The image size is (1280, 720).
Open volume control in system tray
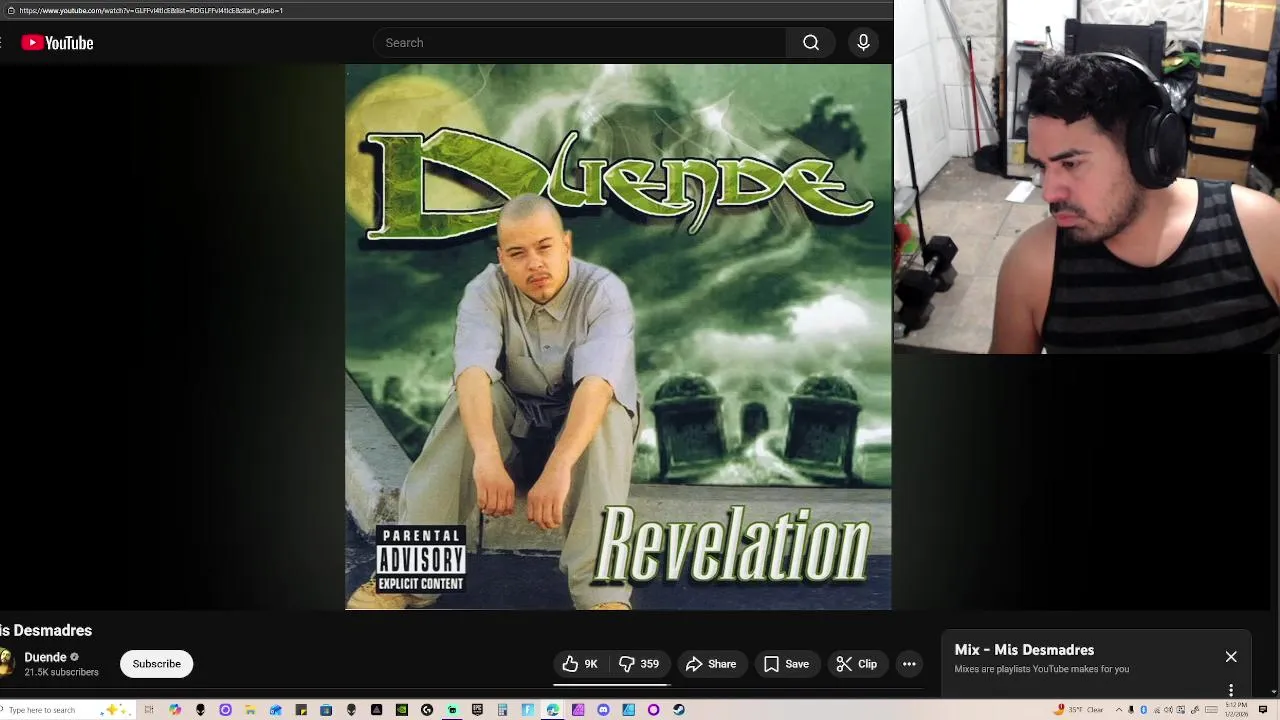tap(1168, 710)
